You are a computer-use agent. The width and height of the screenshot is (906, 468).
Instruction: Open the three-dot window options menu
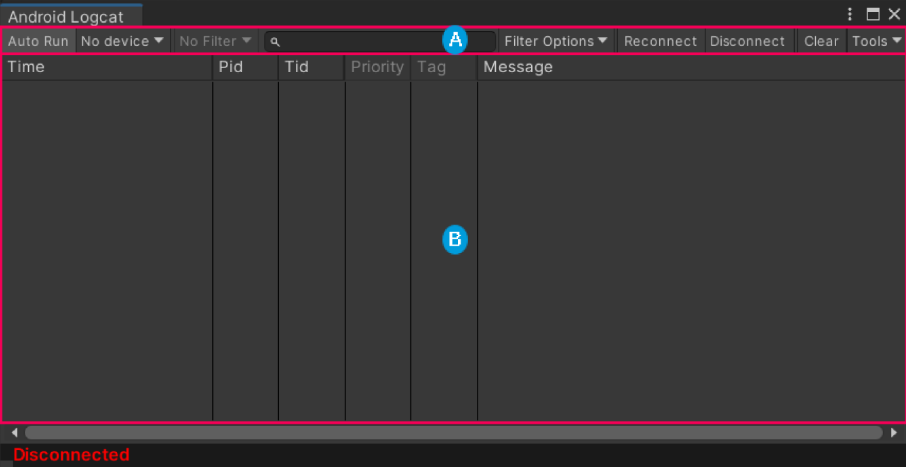pos(849,14)
